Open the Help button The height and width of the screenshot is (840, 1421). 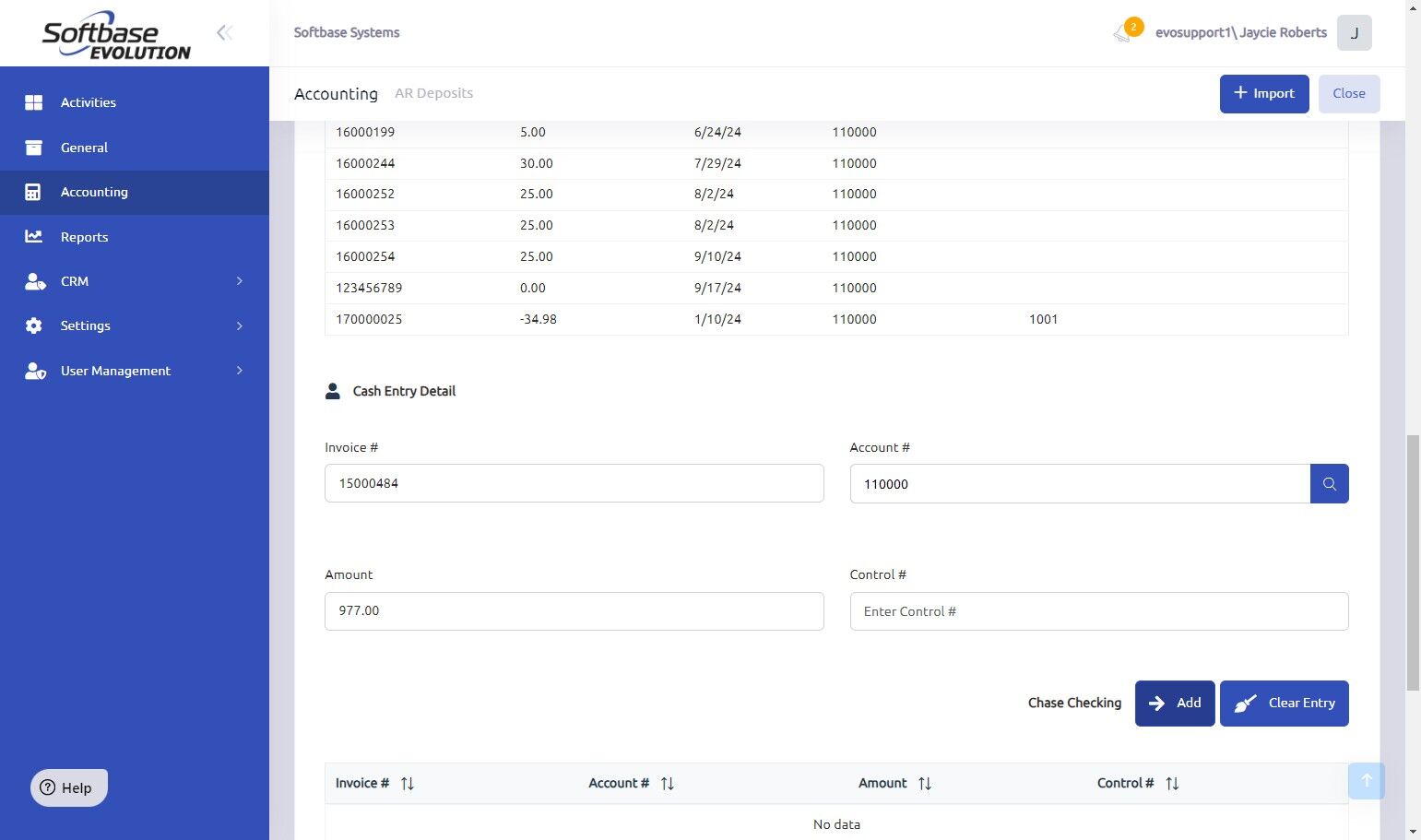pos(69,787)
